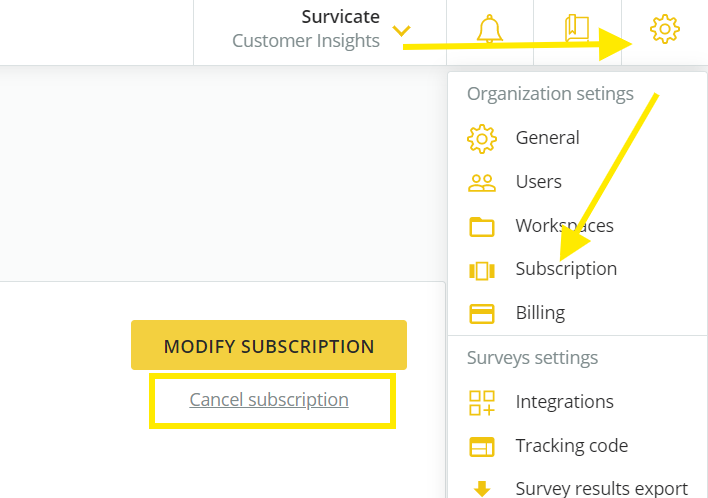This screenshot has width=708, height=498.
Task: Click the Subscription carousel icon
Action: tap(482, 270)
